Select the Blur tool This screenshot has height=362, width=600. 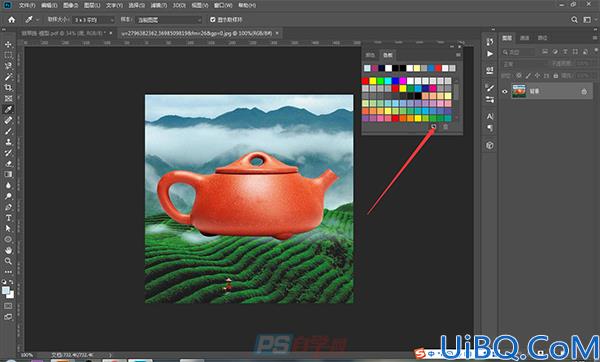pos(8,185)
